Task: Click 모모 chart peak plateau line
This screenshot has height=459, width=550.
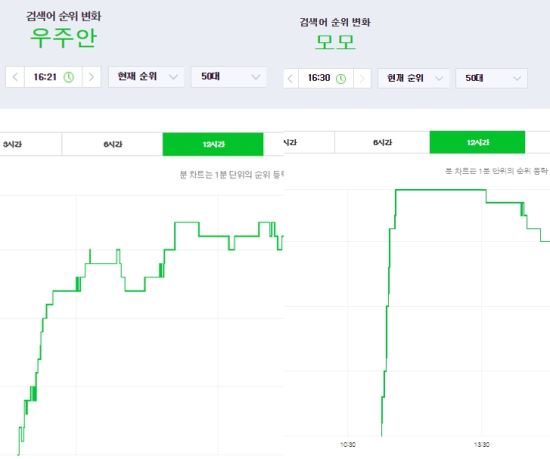Action: click(x=441, y=190)
